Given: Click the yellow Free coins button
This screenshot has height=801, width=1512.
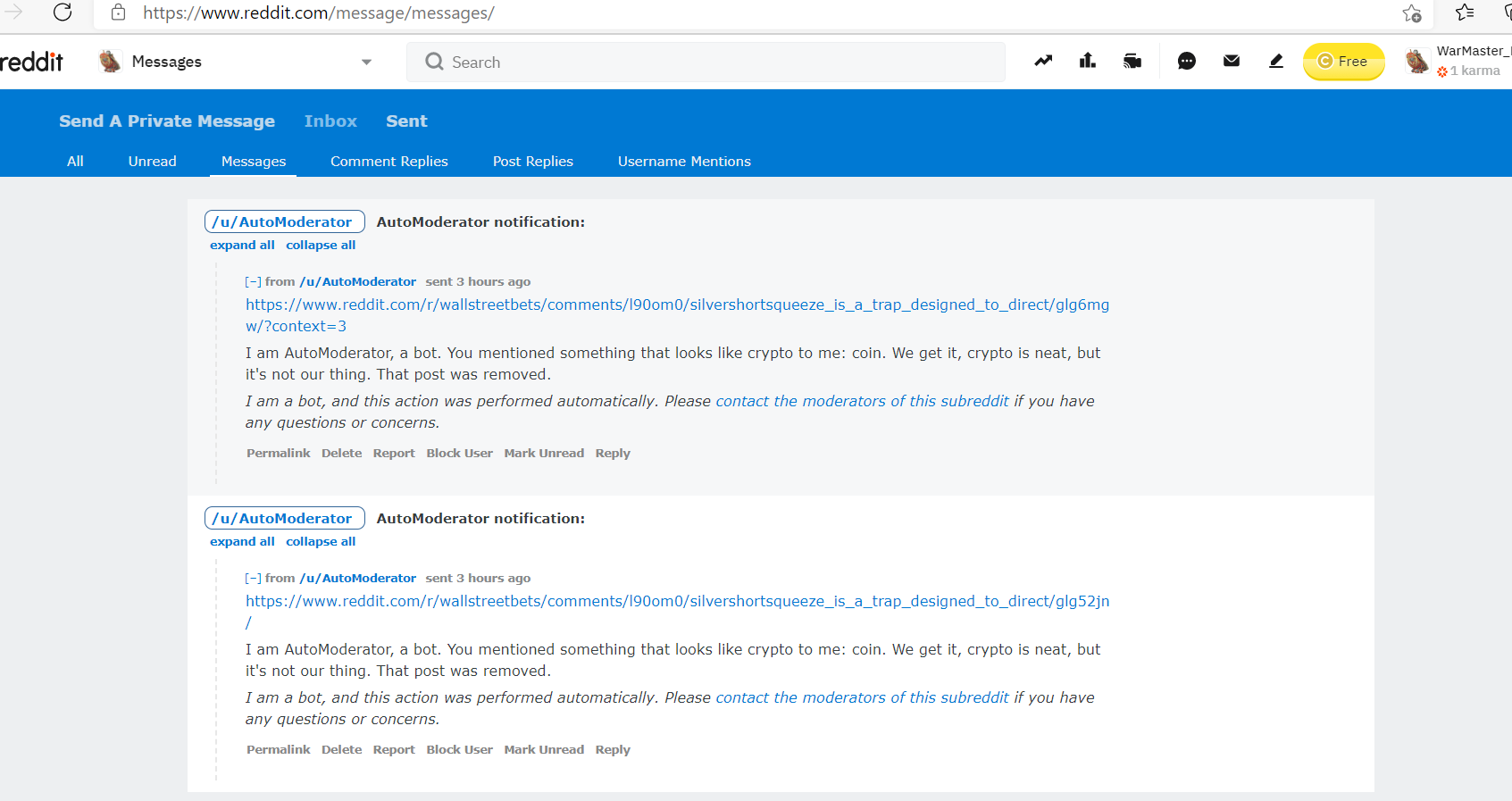Looking at the screenshot, I should [x=1342, y=62].
